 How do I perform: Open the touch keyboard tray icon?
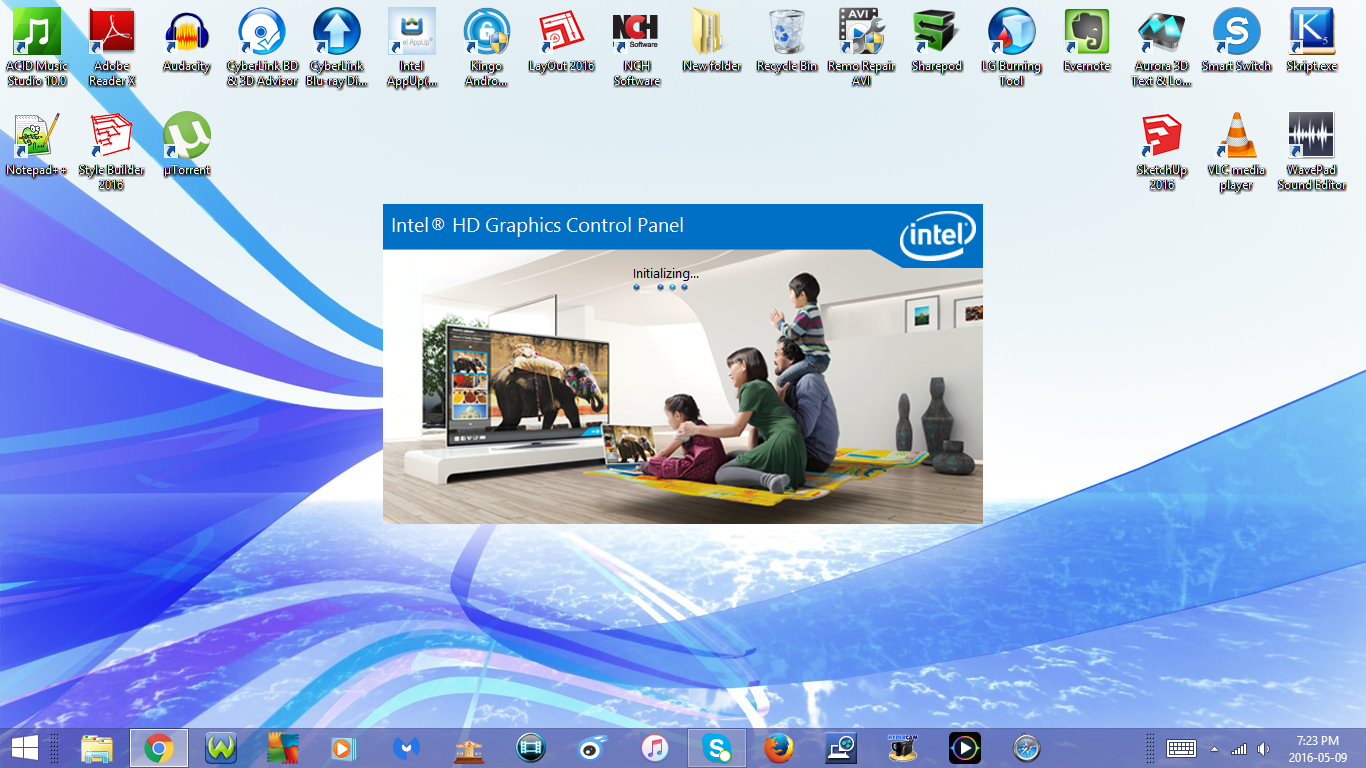pyautogui.click(x=1182, y=748)
